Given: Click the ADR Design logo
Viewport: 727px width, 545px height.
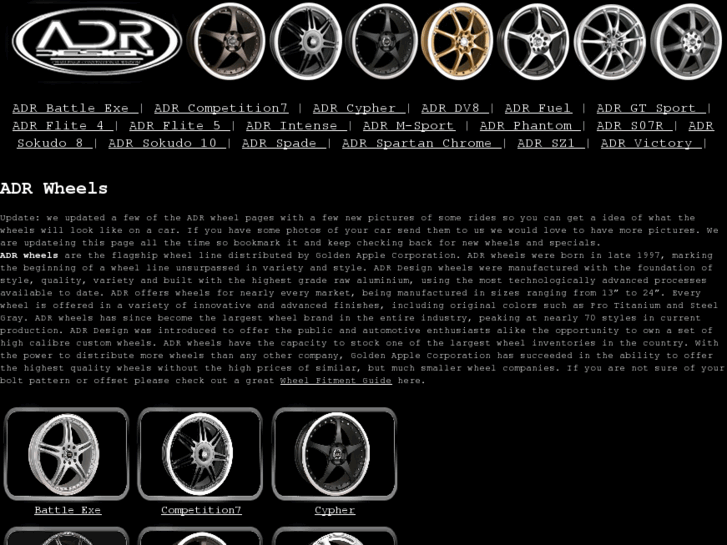Looking at the screenshot, I should (x=96, y=41).
